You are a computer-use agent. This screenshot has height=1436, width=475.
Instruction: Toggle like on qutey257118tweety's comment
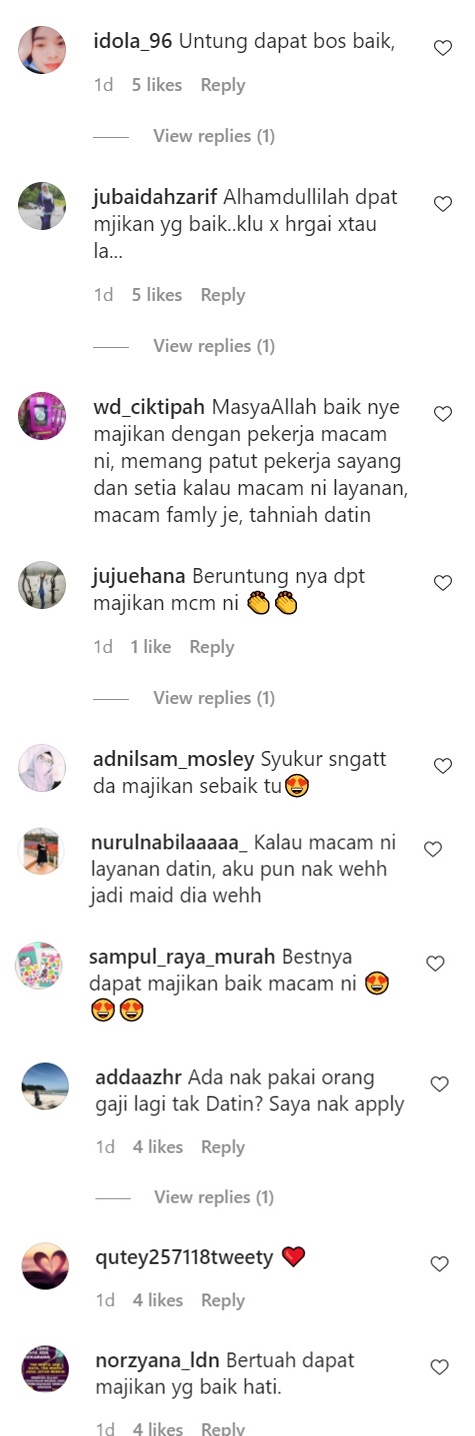[x=439, y=1264]
